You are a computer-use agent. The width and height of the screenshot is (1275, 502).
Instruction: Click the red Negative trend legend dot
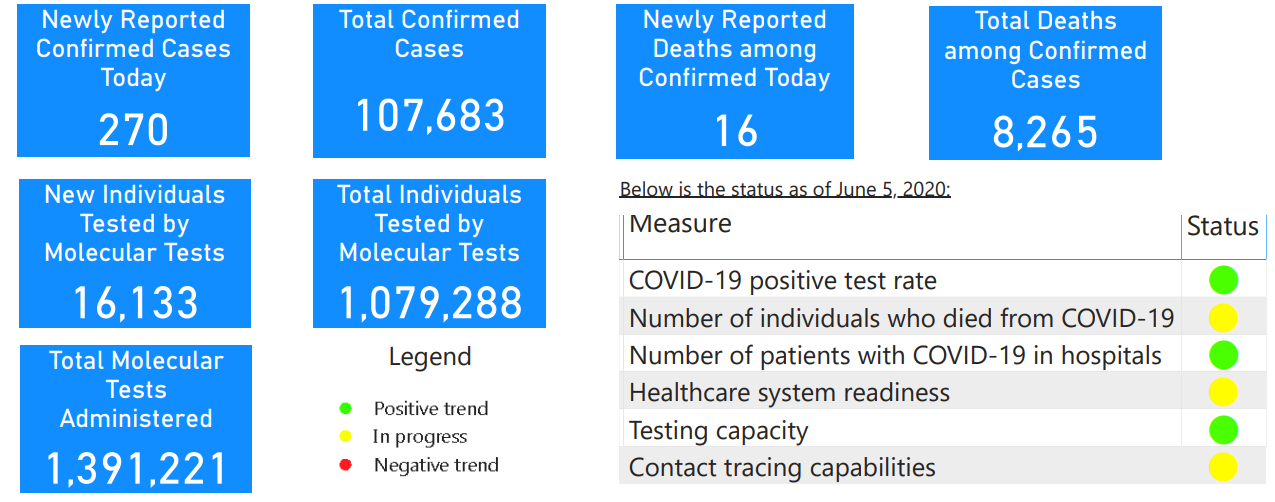(x=346, y=464)
